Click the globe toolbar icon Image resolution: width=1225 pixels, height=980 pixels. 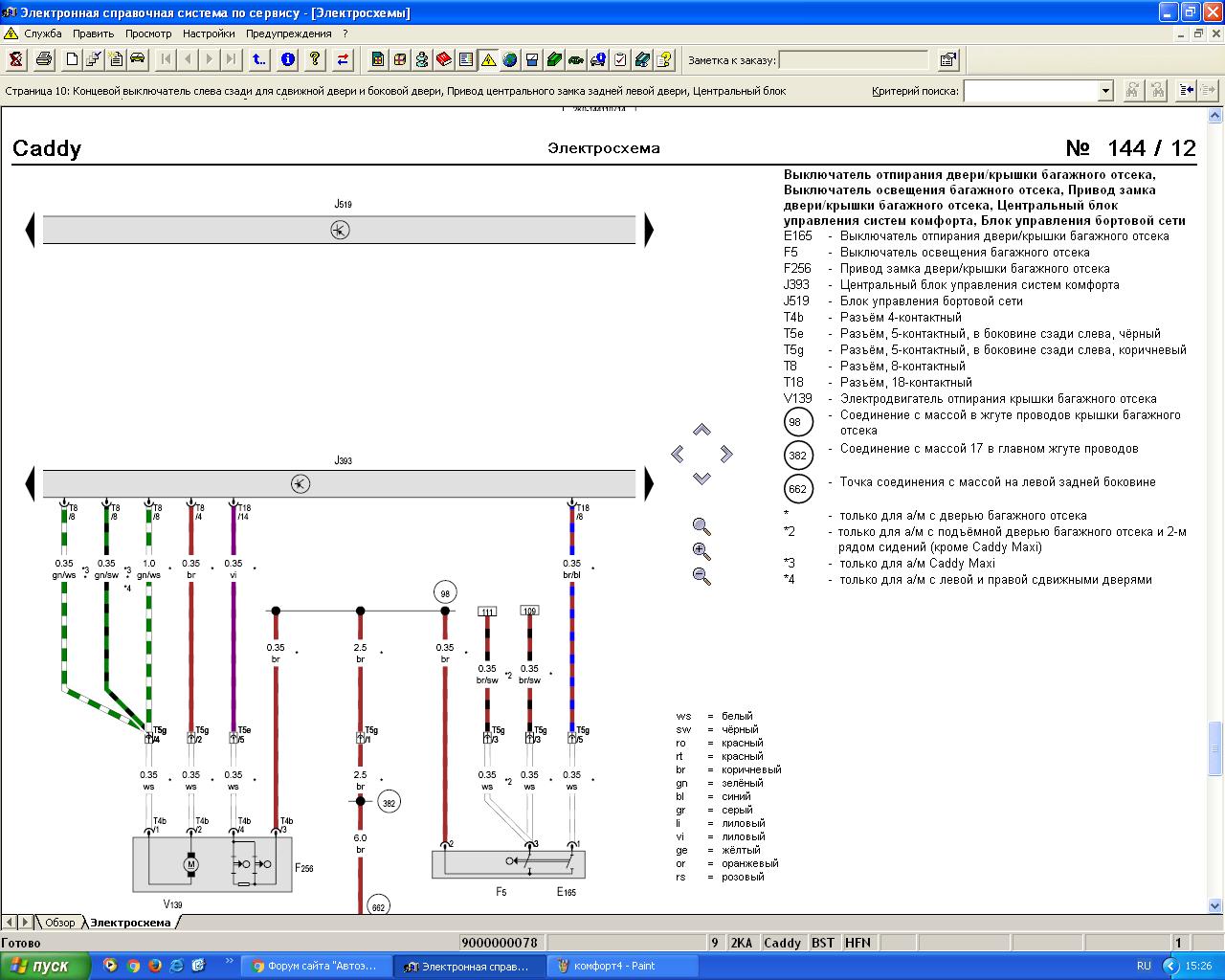510,59
